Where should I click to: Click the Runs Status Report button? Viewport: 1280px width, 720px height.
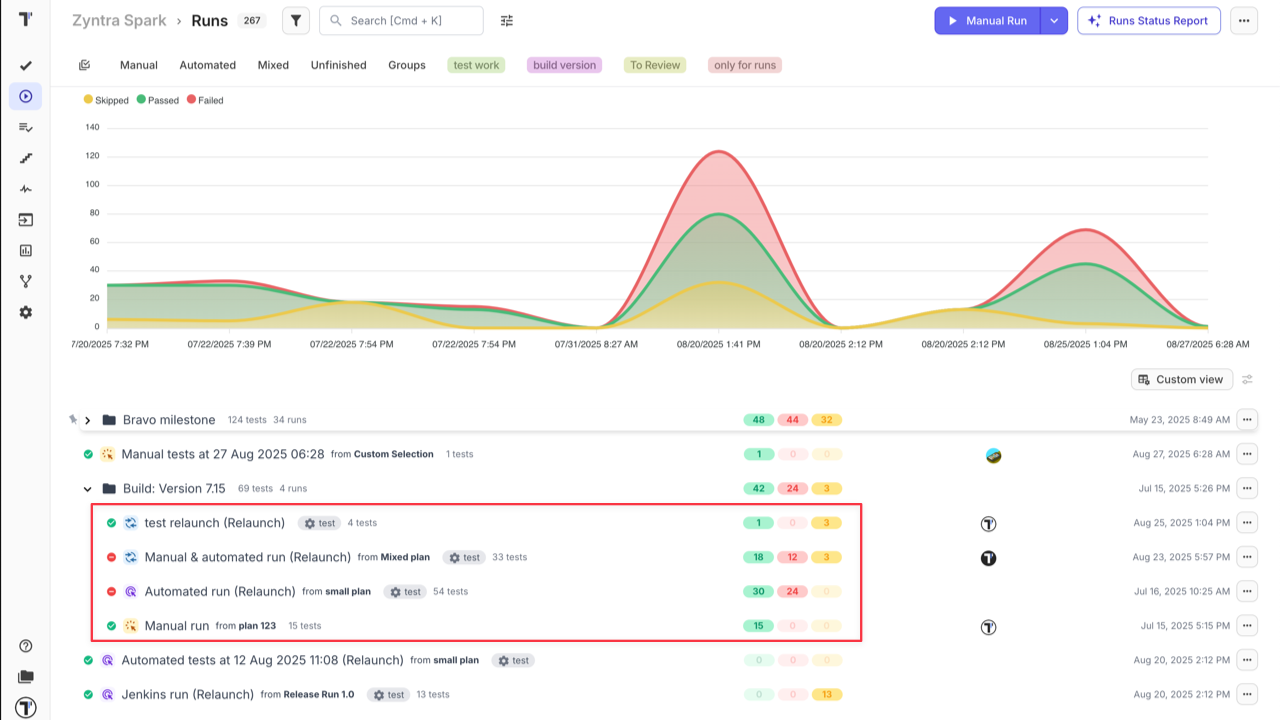pos(1148,20)
